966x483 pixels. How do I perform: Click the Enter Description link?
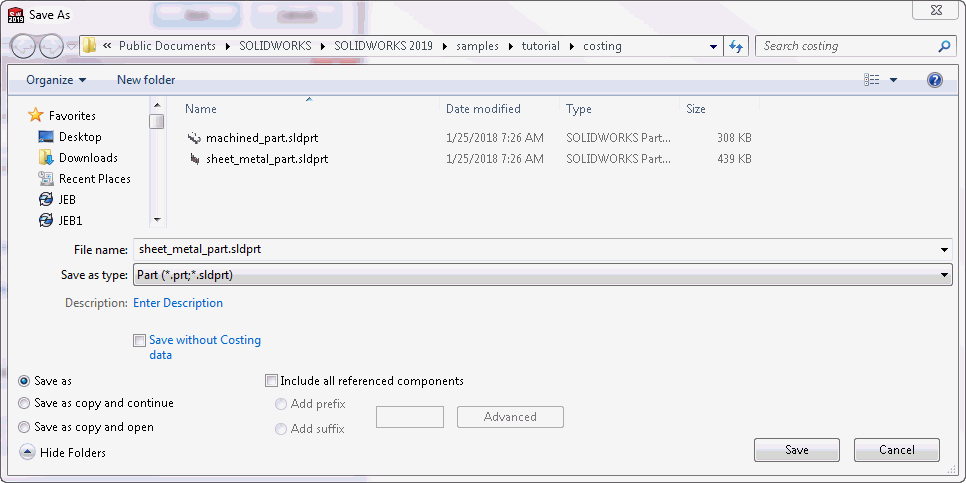[178, 303]
